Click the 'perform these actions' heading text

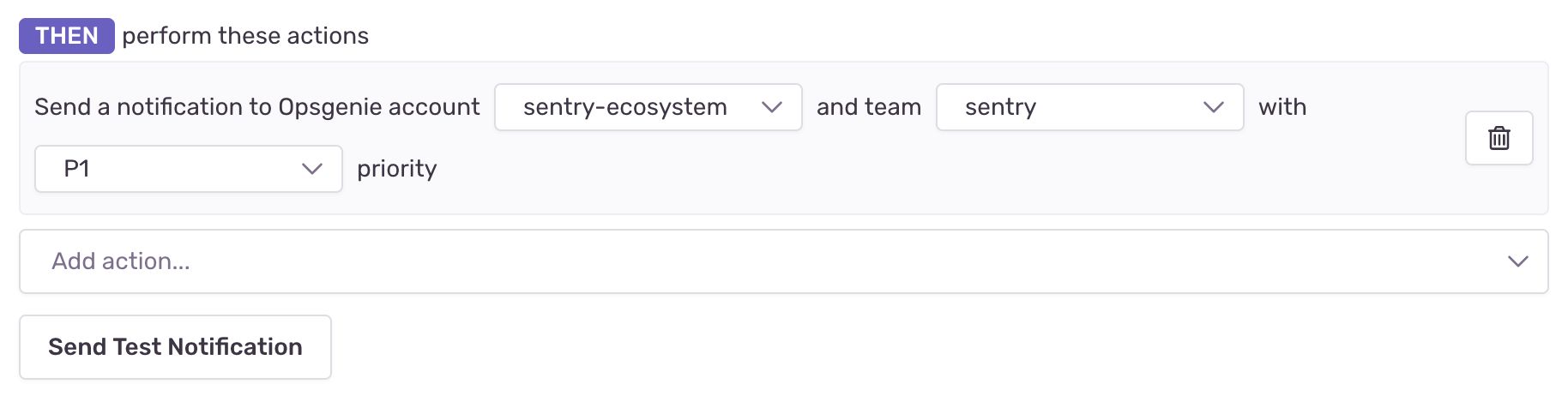(245, 36)
